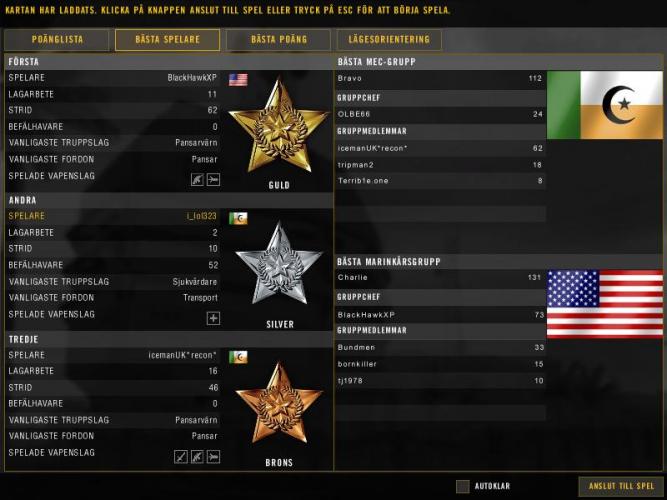Select squad leader BlackHawkXP in the Charlie group
This screenshot has height=500, width=667.
tap(440, 315)
